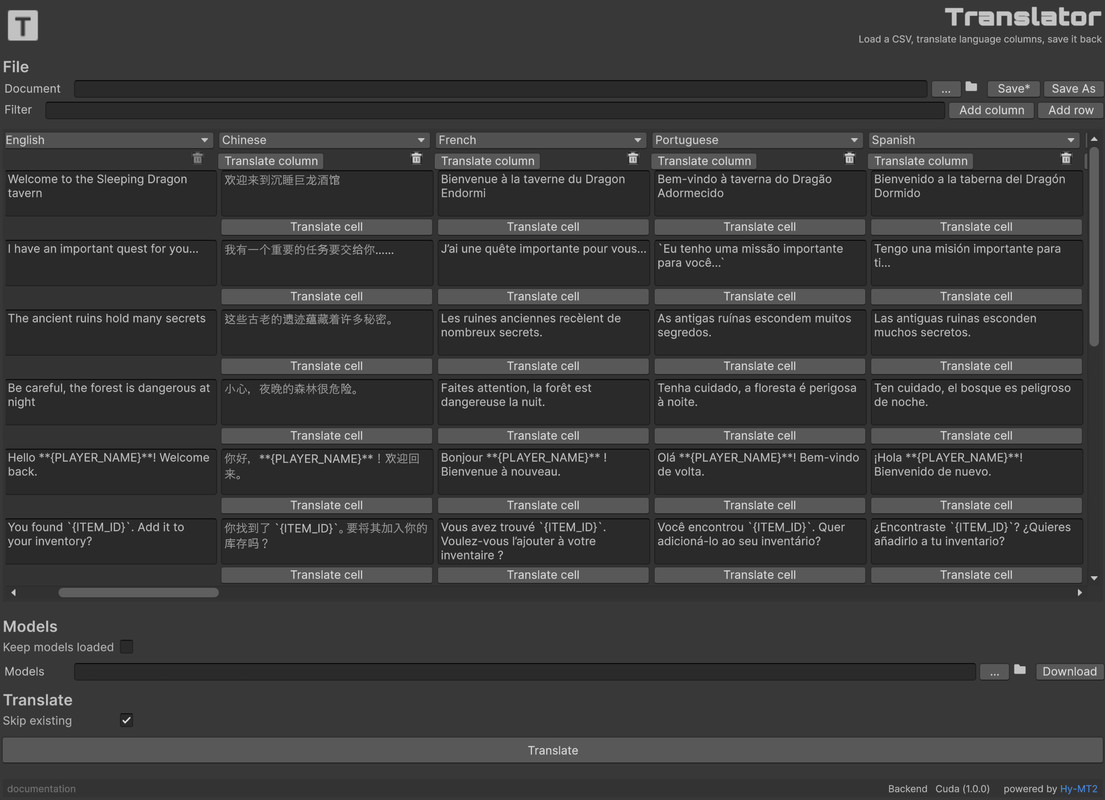Click the Download models button
Viewport: 1105px width, 800px height.
pos(1069,672)
